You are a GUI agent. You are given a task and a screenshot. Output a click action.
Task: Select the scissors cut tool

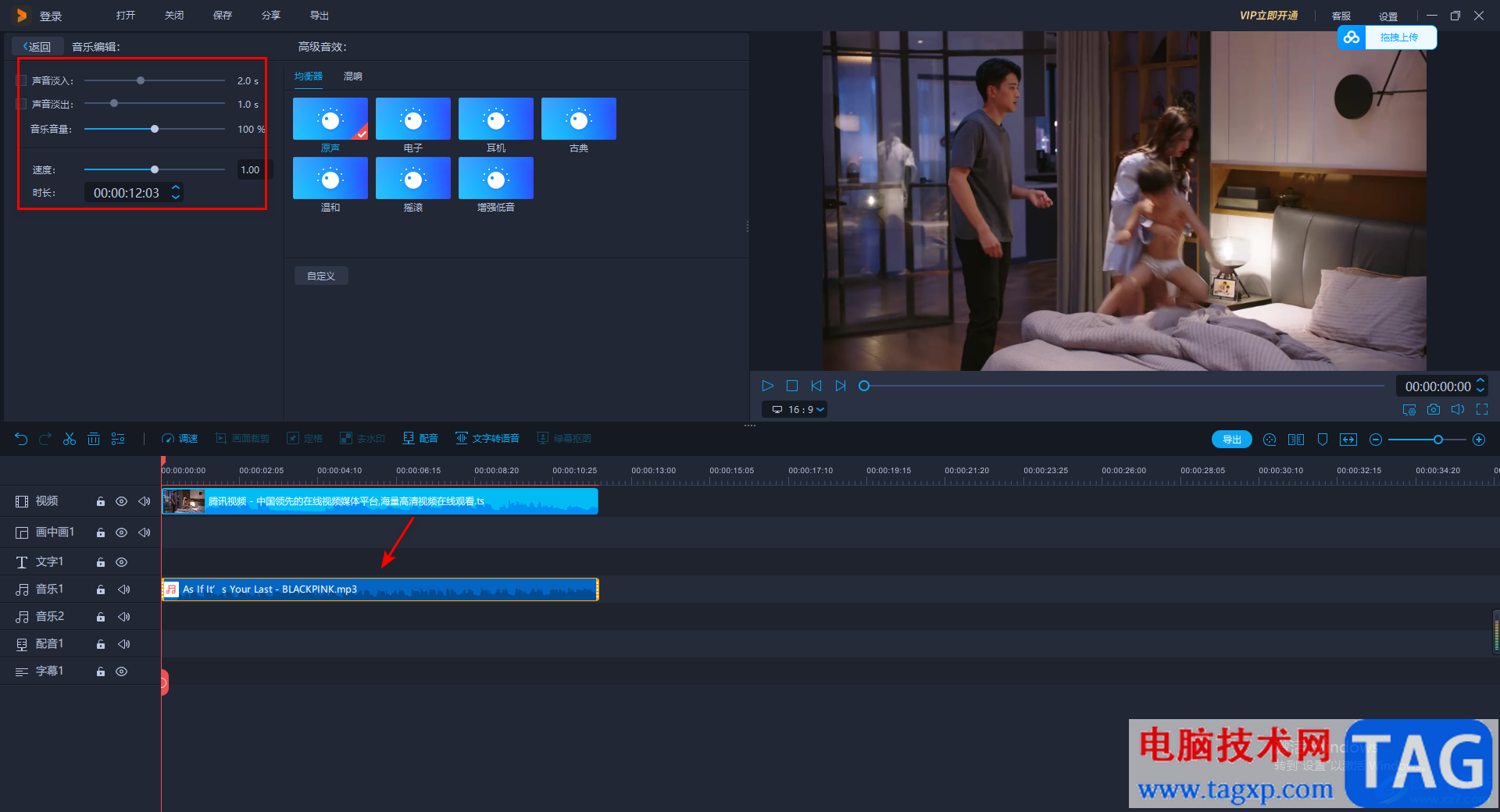coord(70,439)
